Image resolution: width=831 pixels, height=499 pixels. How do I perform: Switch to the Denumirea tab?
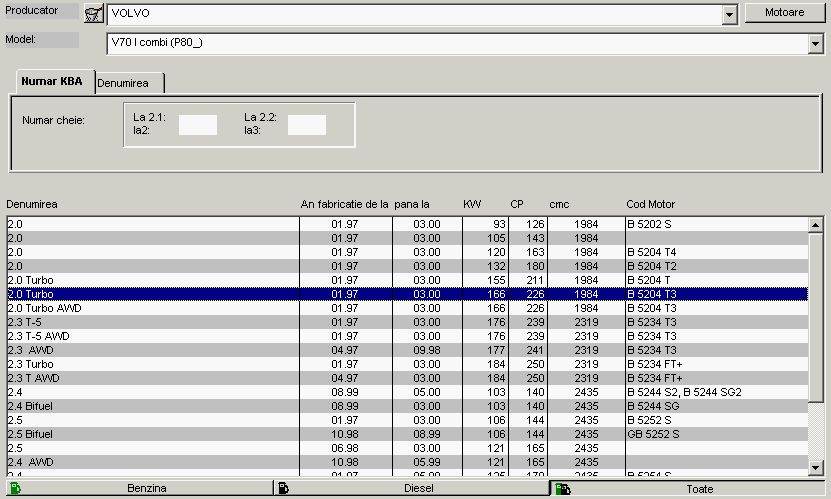click(x=129, y=83)
